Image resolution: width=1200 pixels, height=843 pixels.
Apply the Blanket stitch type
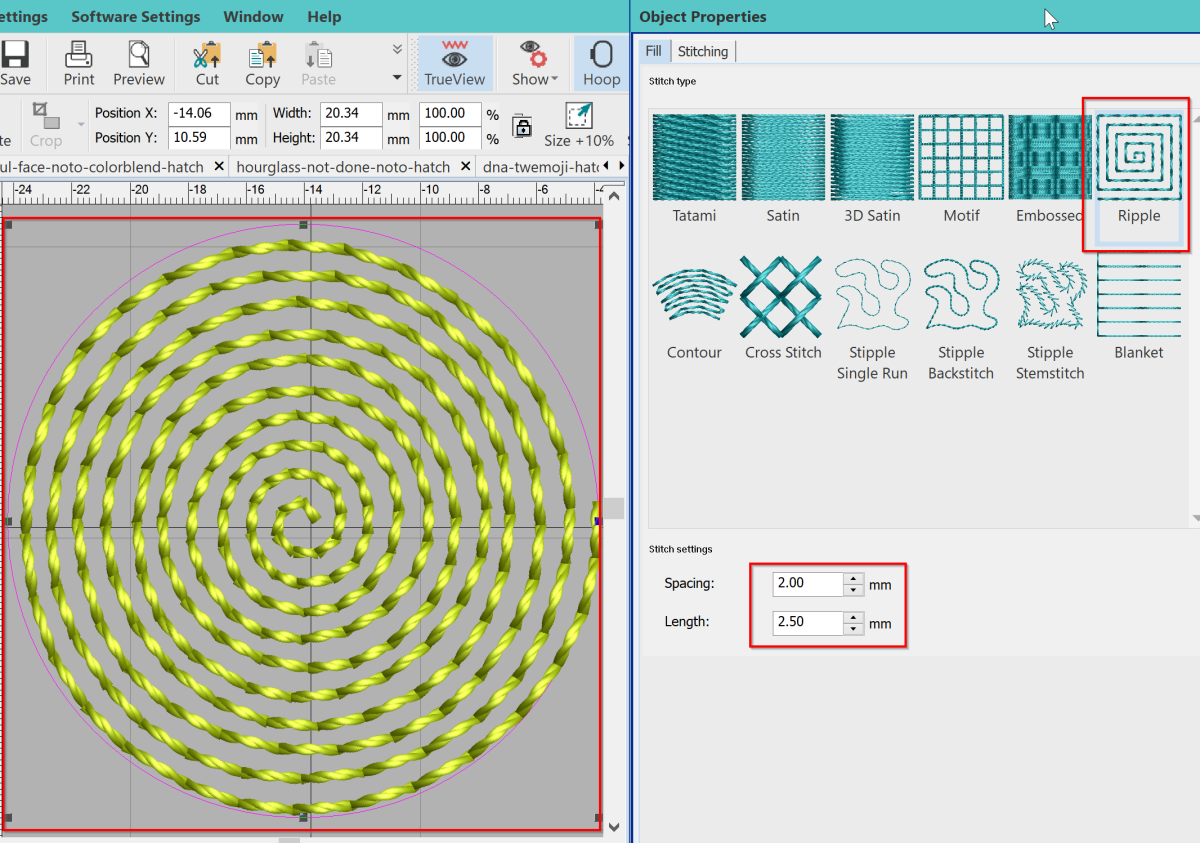(x=1138, y=297)
